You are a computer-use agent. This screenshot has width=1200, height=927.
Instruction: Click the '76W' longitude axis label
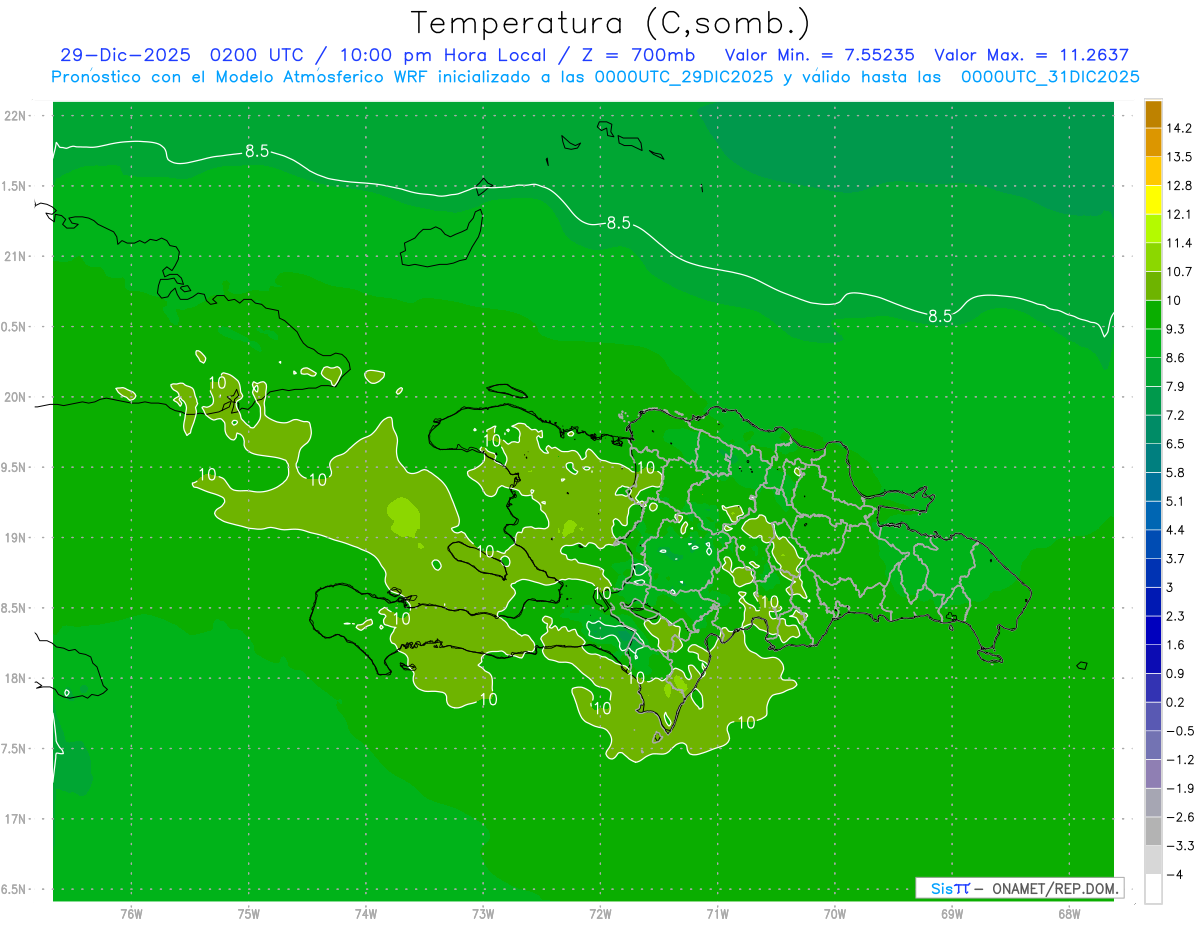pyautogui.click(x=131, y=914)
